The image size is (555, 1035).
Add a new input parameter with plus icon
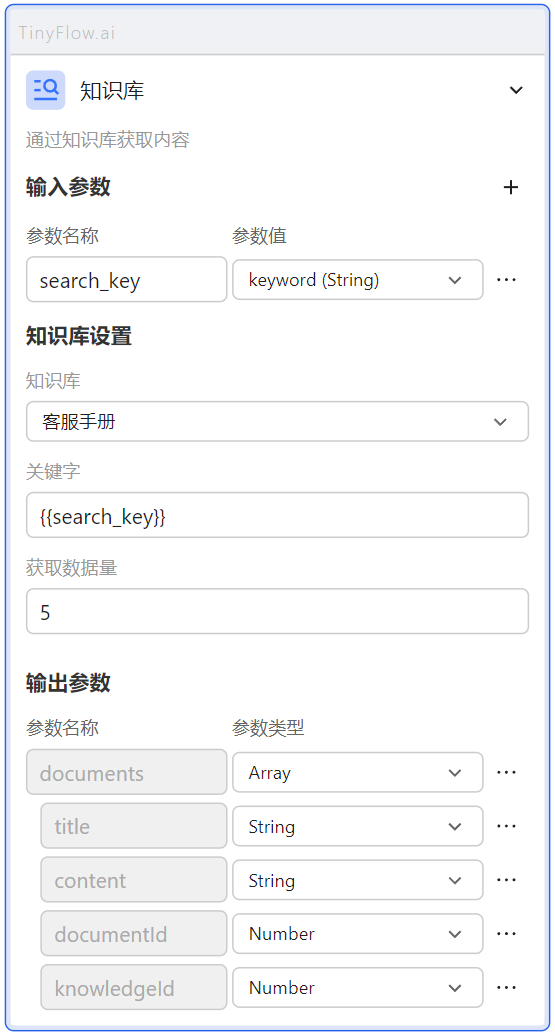[x=511, y=187]
